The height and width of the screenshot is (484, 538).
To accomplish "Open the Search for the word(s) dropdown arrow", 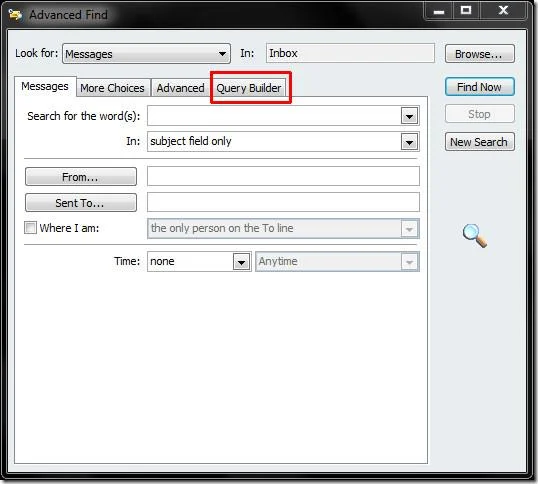I will (x=409, y=116).
